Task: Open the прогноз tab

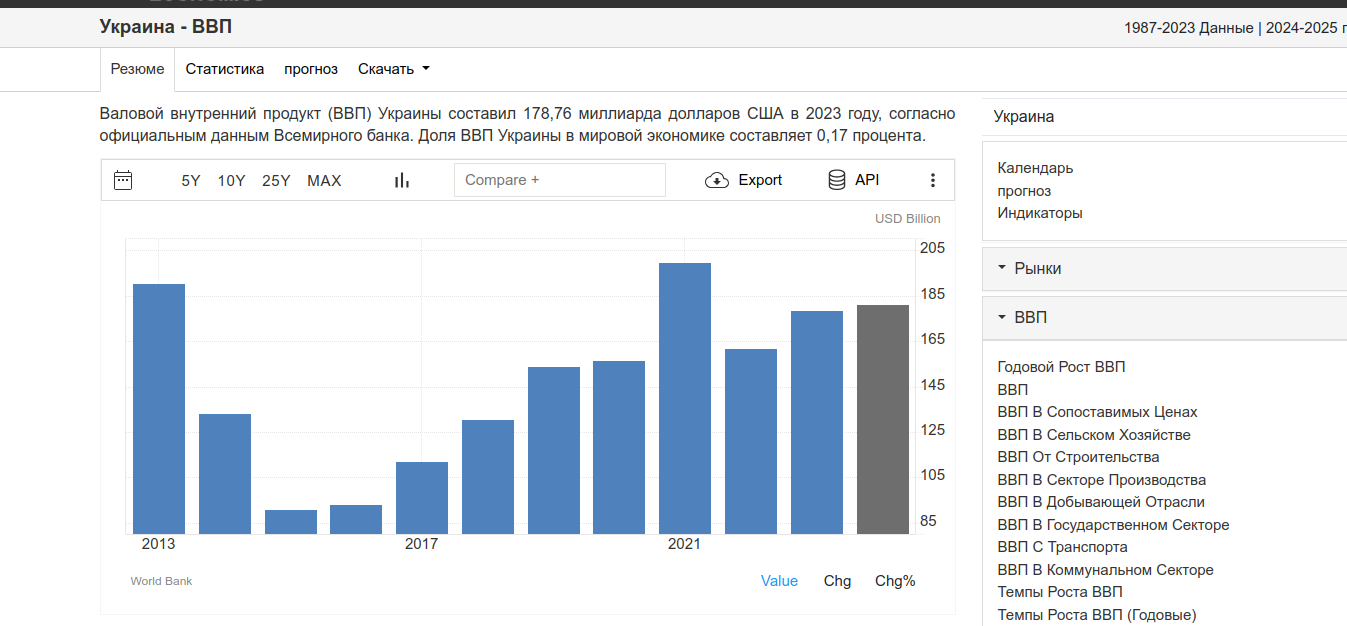Action: click(311, 69)
